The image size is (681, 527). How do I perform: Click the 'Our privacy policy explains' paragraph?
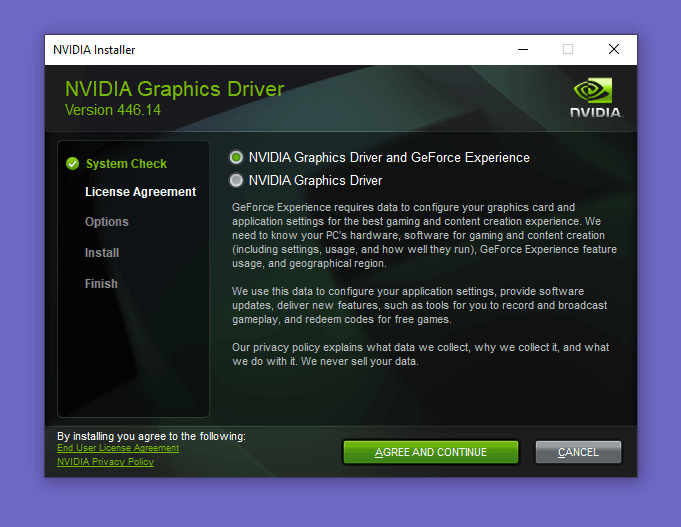[420, 354]
